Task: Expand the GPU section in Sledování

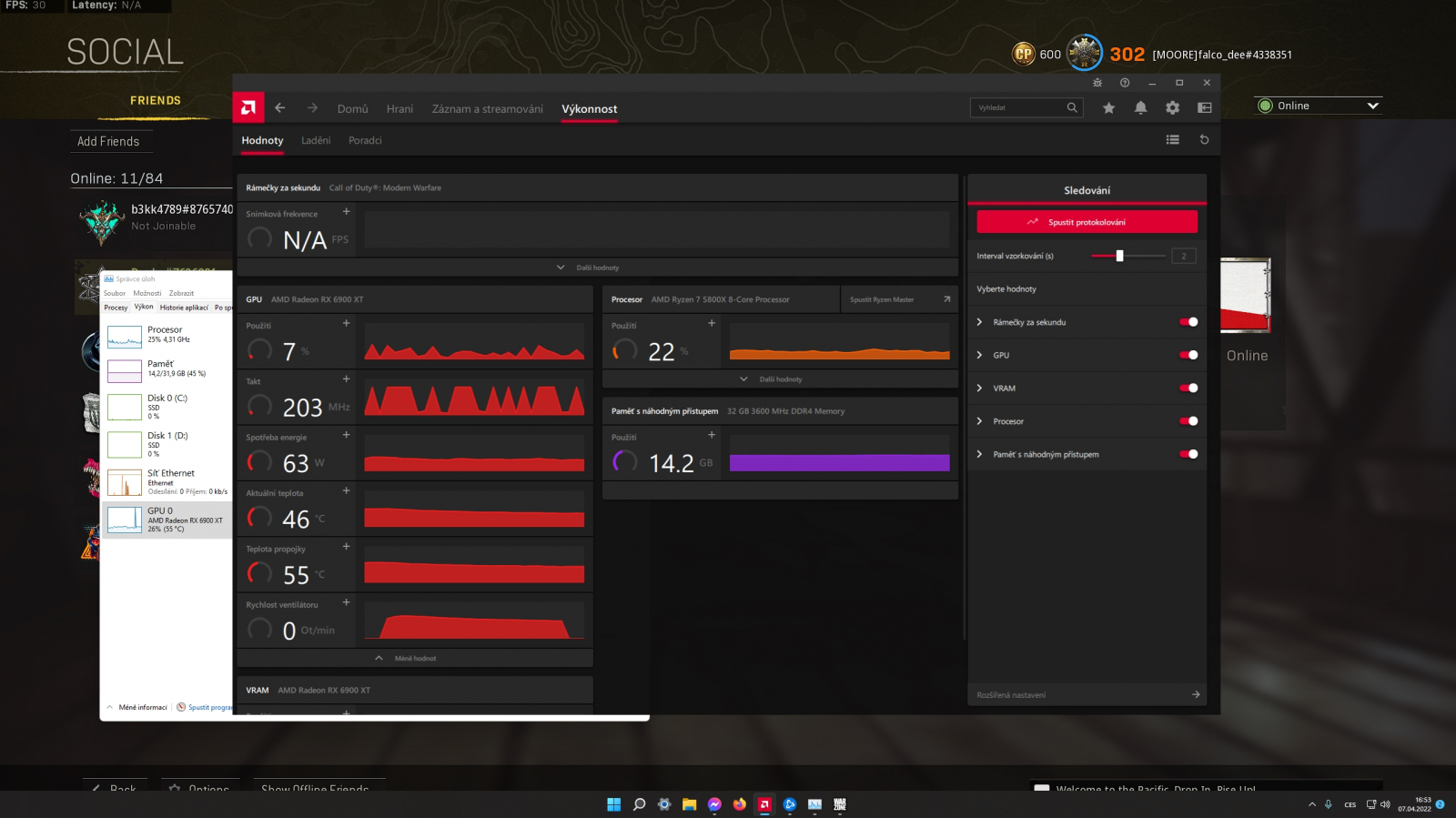Action: click(980, 356)
